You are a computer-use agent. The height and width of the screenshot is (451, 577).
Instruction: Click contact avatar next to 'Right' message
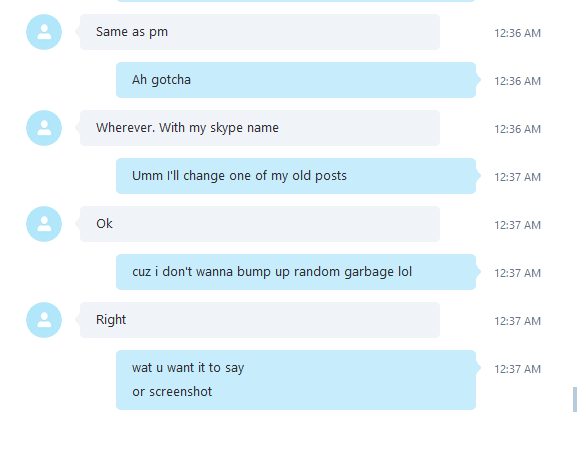[x=44, y=320]
